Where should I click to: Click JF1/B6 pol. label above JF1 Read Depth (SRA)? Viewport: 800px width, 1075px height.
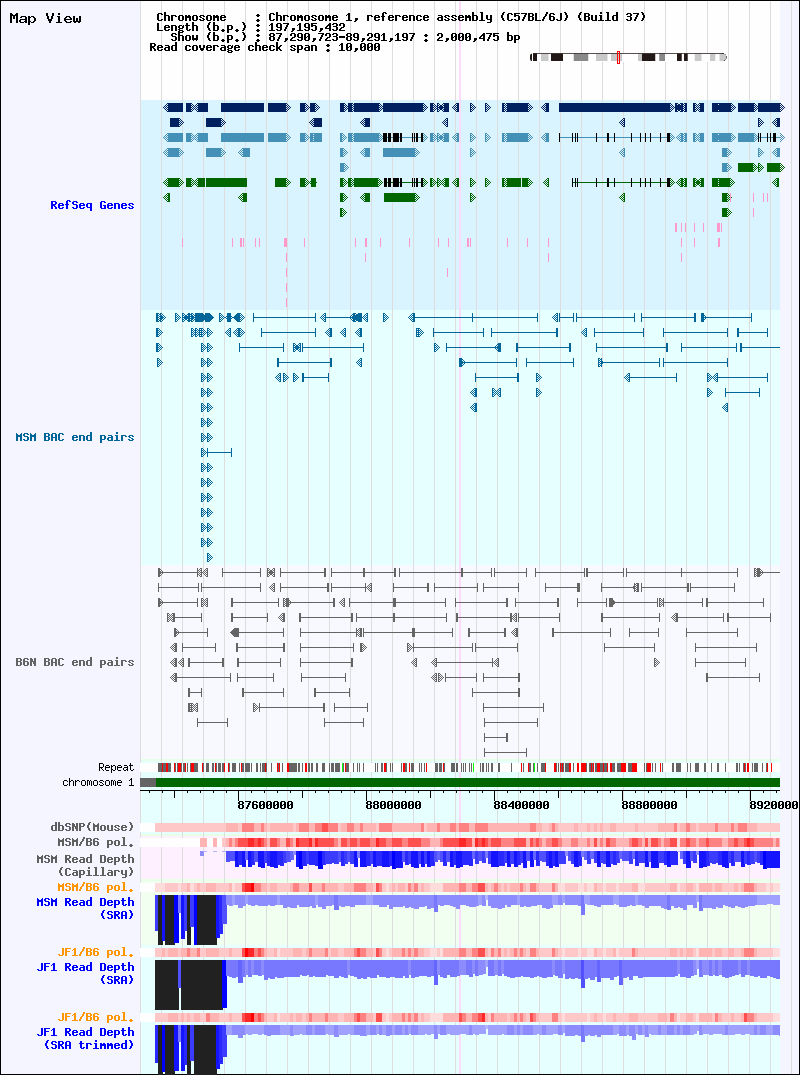(x=95, y=952)
